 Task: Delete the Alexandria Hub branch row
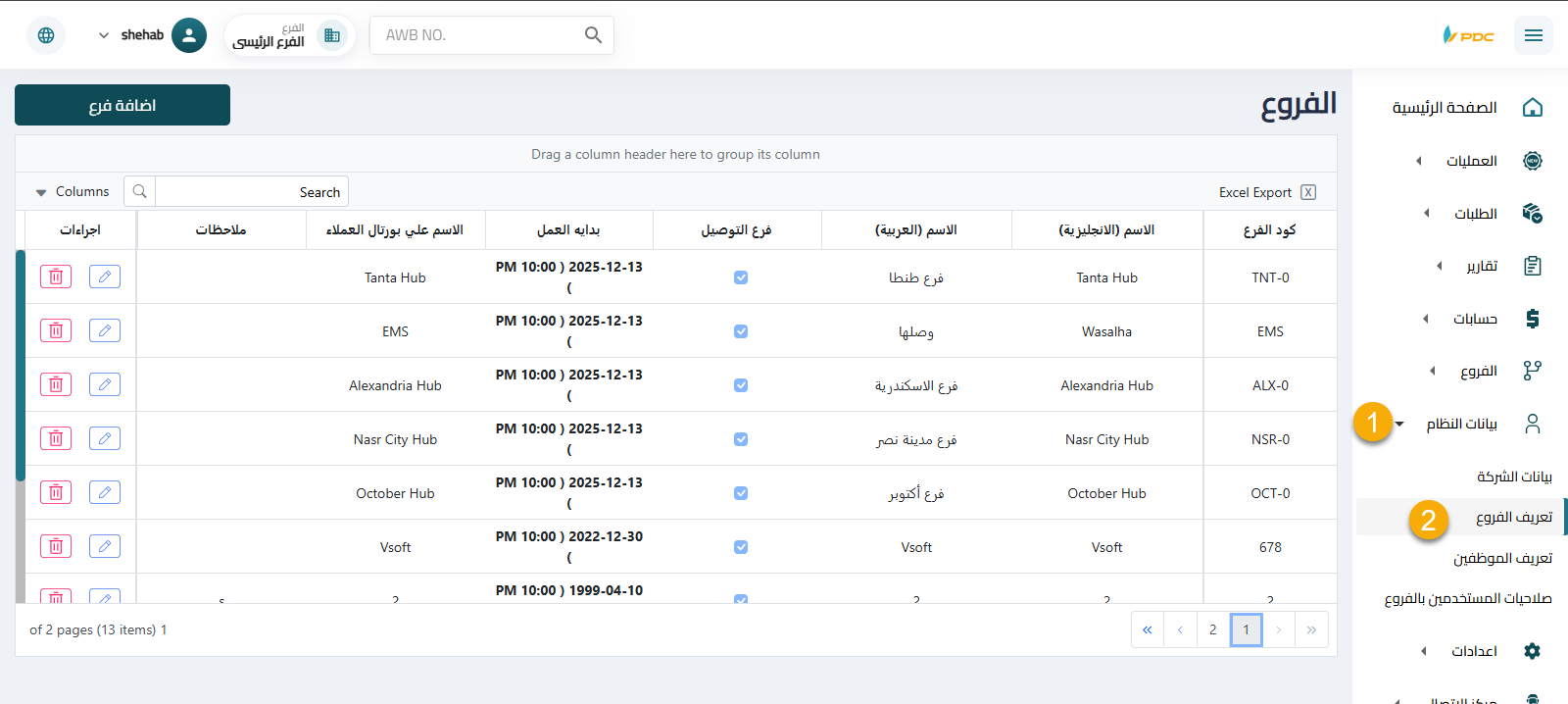click(x=56, y=384)
